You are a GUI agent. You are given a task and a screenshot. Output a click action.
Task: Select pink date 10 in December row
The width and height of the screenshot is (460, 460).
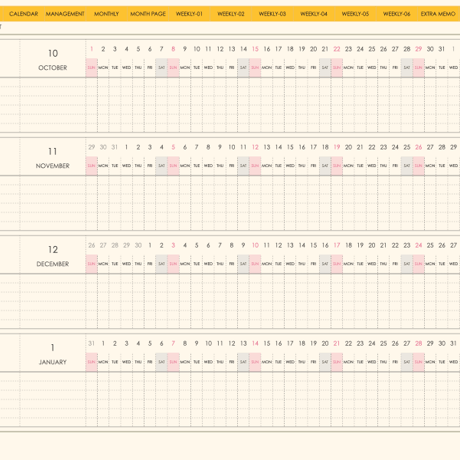click(255, 245)
